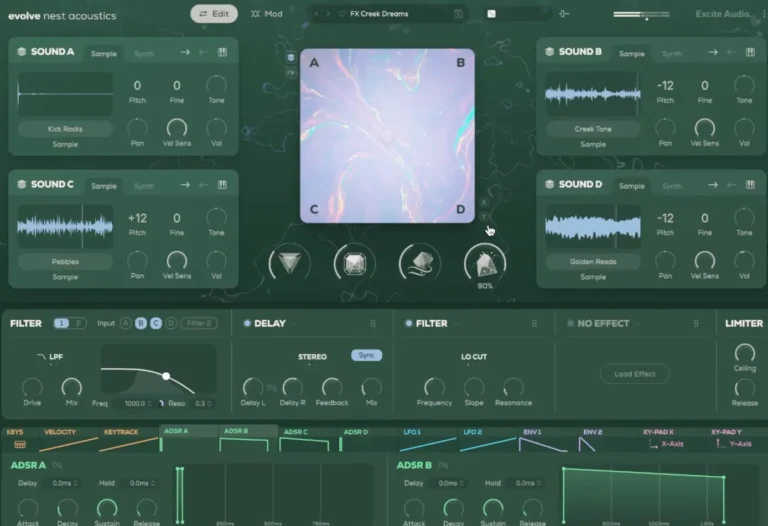Click Sound B next-sample right arrow
Viewport: 768px width, 526px height.
[713, 52]
